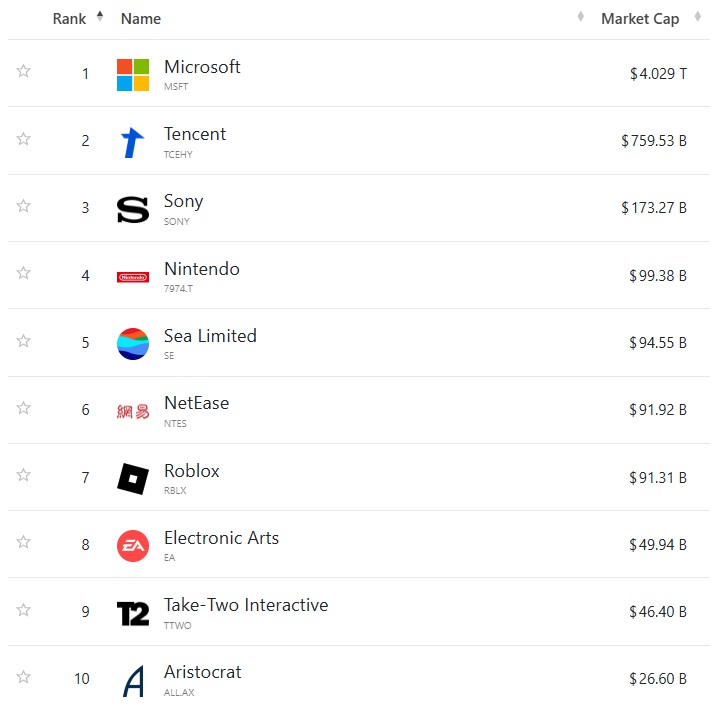Sort the table by Rank column
Screen dimensions: 721x709
[69, 19]
